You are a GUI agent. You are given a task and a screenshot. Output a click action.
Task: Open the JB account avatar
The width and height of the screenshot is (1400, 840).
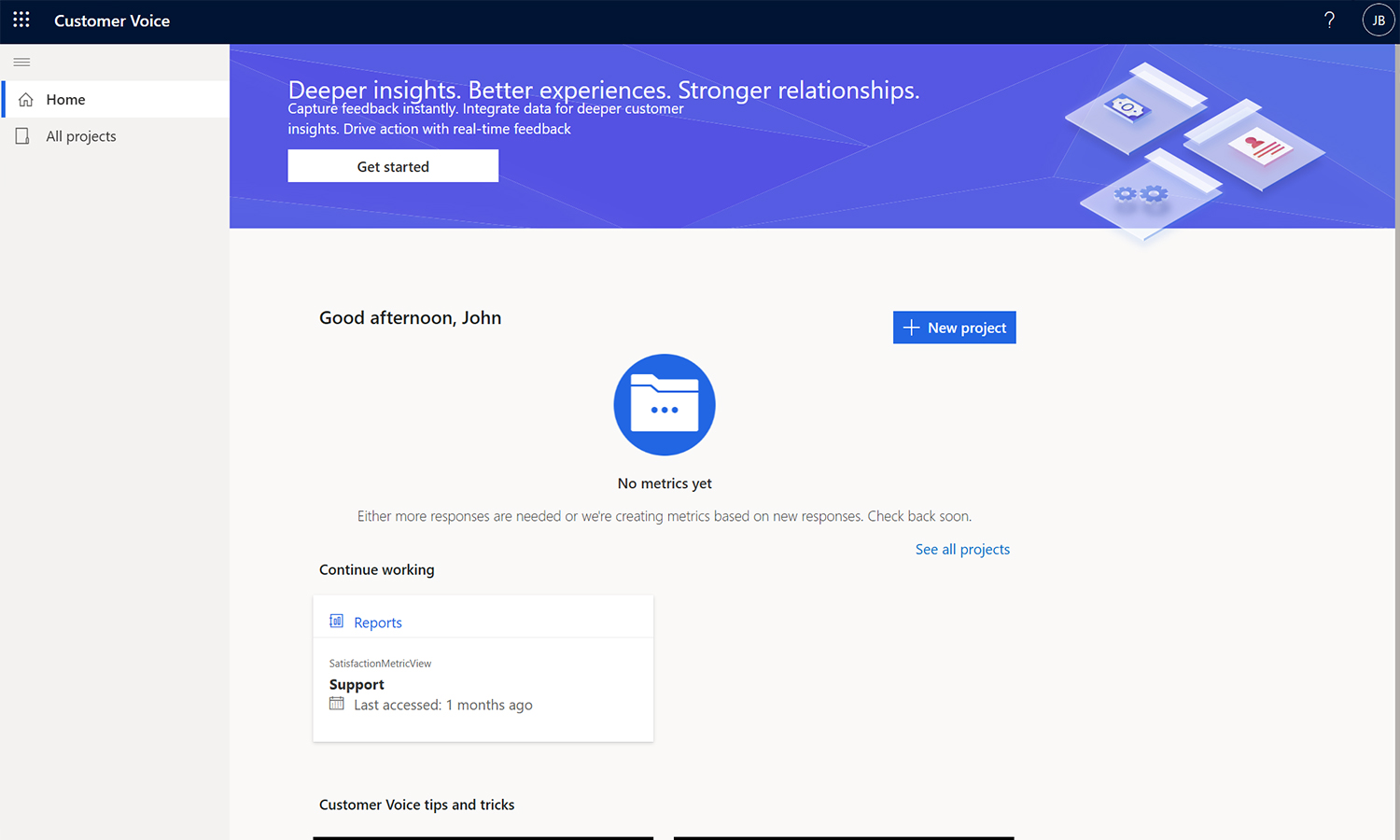1379,20
